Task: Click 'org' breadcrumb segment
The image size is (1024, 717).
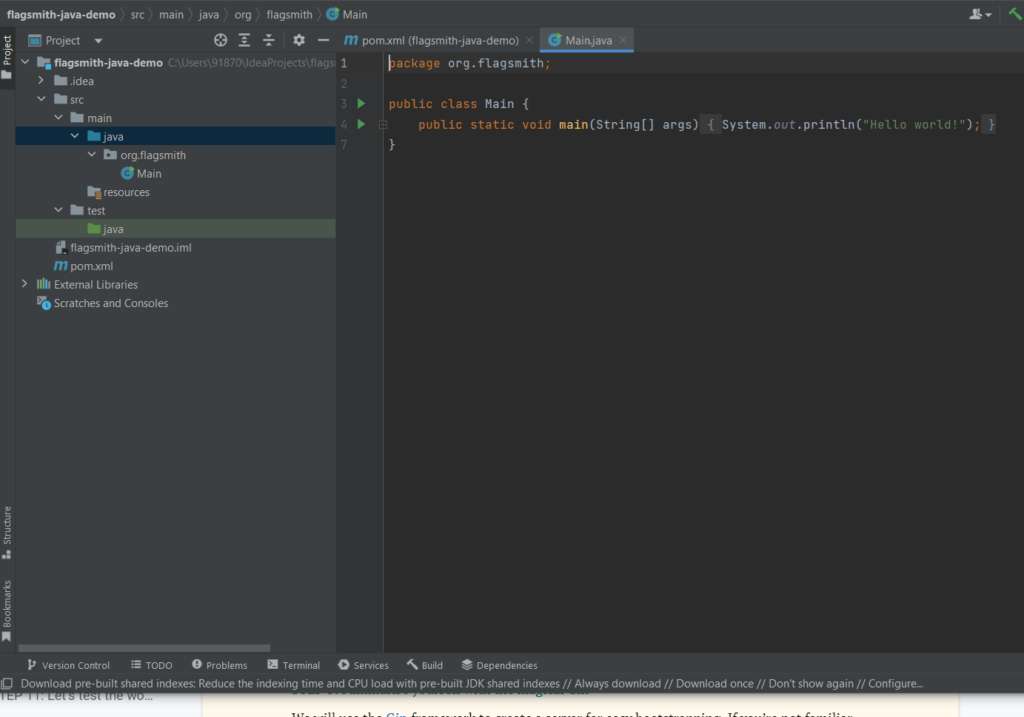Action: [243, 14]
